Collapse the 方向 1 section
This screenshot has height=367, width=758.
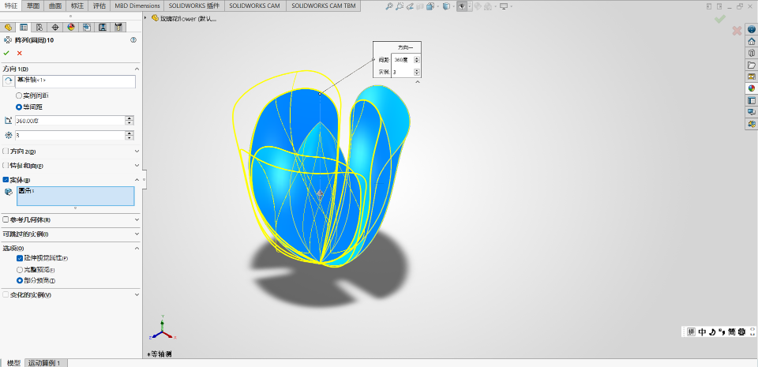[137, 69]
